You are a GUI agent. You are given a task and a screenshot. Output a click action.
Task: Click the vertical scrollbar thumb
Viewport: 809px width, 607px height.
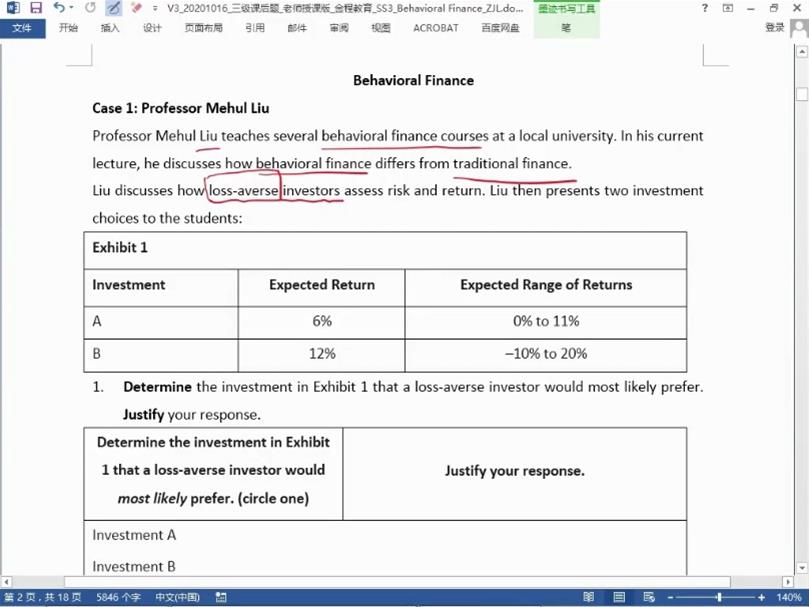(x=802, y=94)
